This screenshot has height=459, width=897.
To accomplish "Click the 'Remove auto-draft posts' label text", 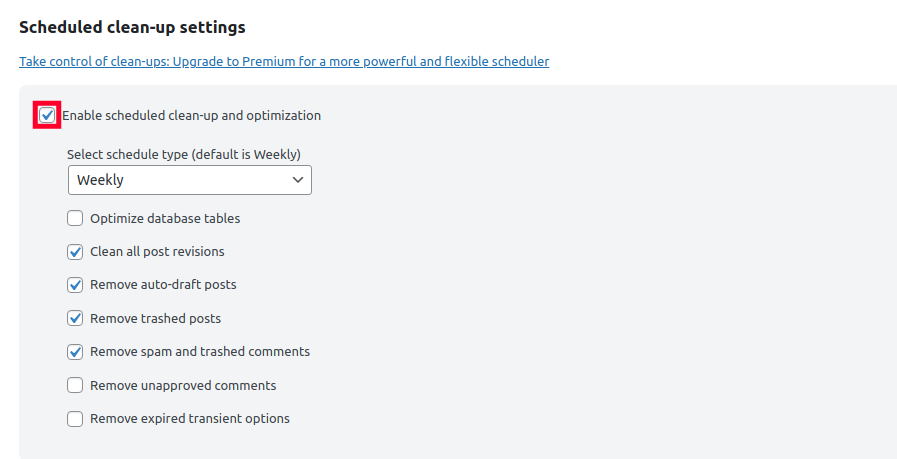I will pos(163,285).
